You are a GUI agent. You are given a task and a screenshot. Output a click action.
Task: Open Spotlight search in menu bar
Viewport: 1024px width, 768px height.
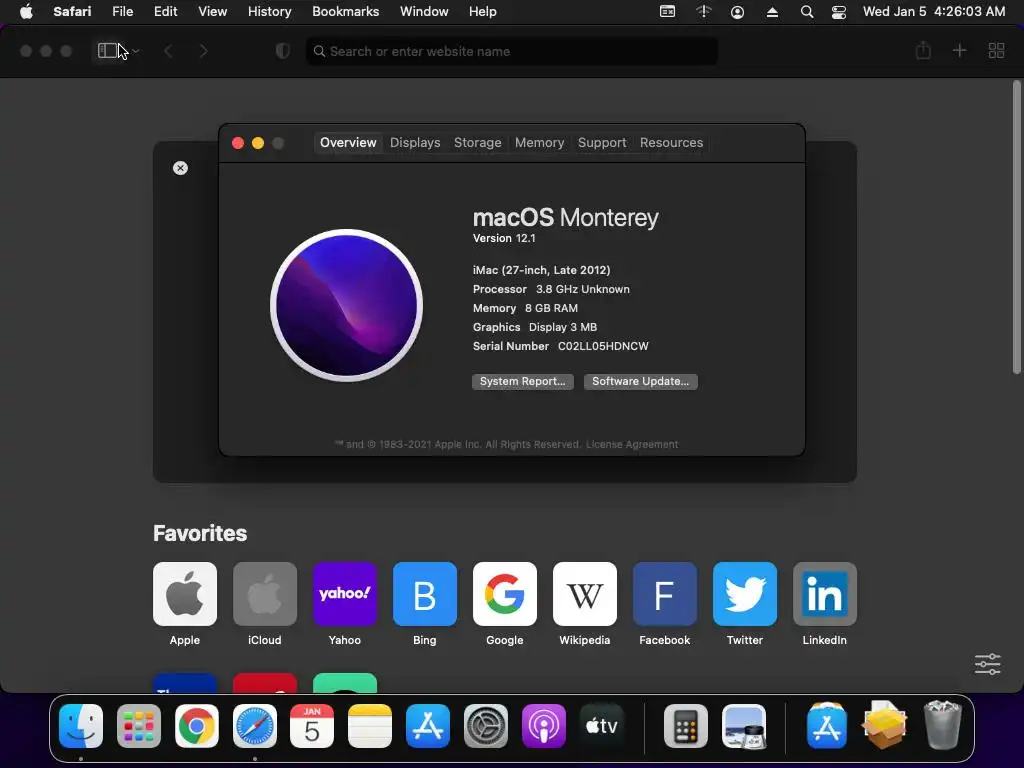click(x=807, y=12)
